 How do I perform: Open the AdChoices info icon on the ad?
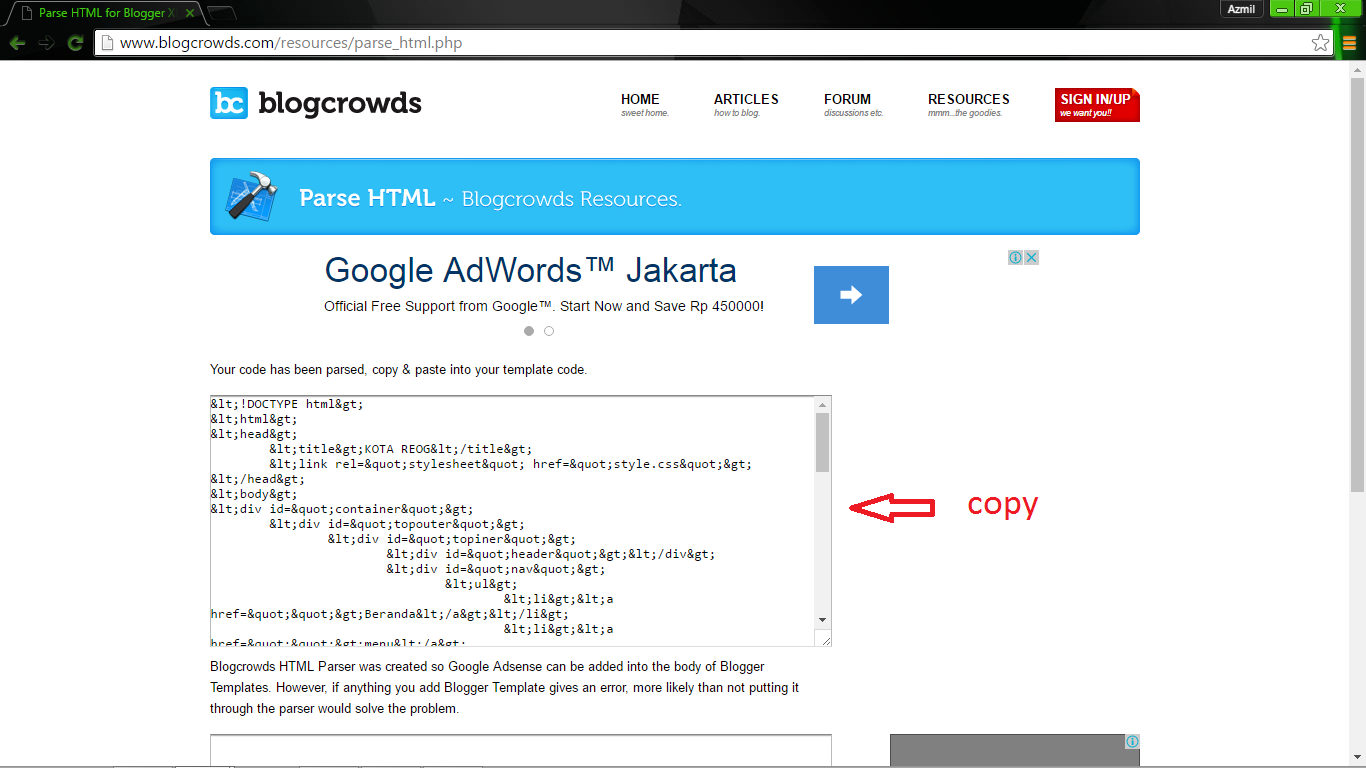[1015, 257]
